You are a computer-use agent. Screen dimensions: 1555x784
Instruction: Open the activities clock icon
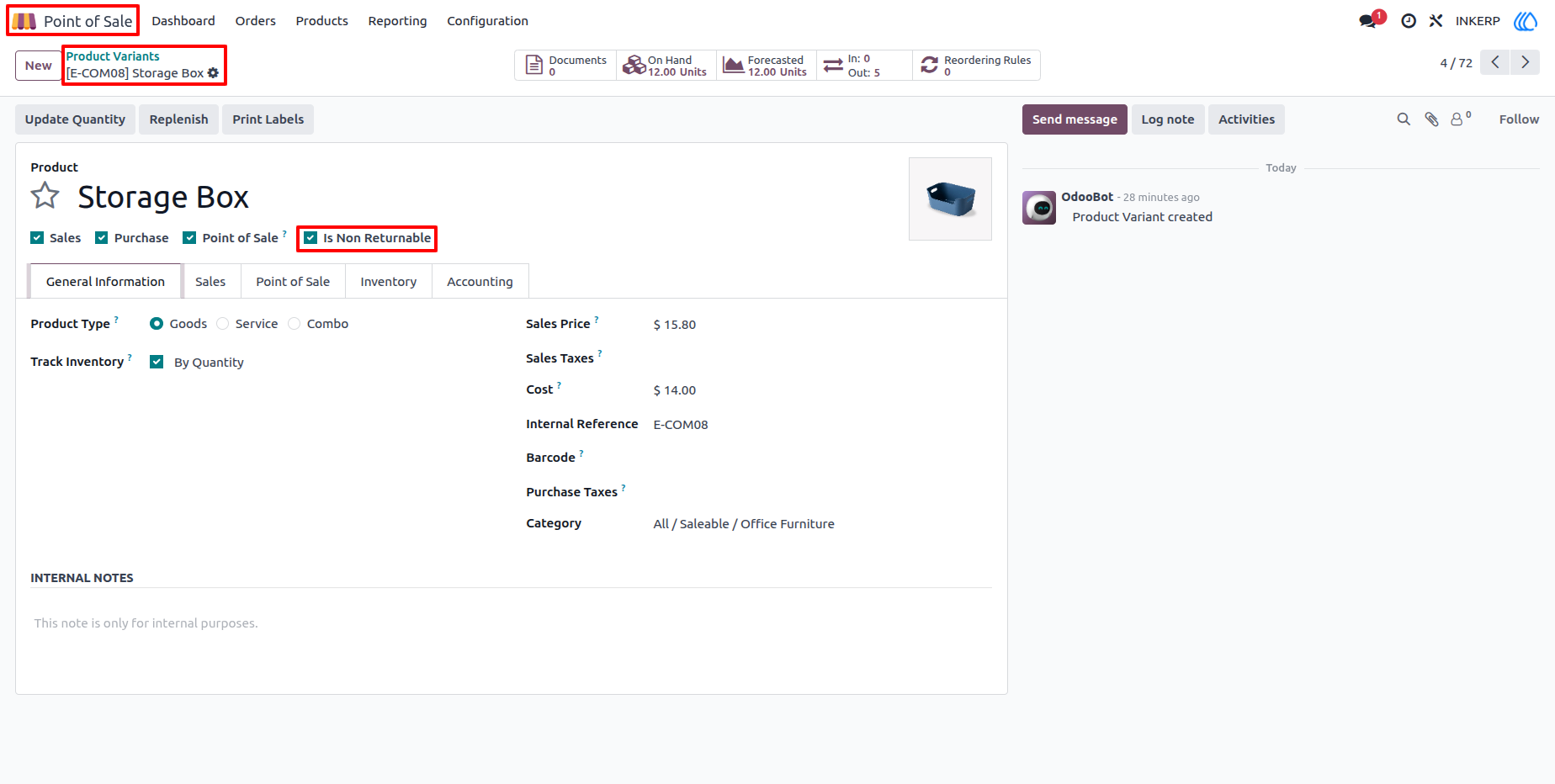tap(1409, 21)
